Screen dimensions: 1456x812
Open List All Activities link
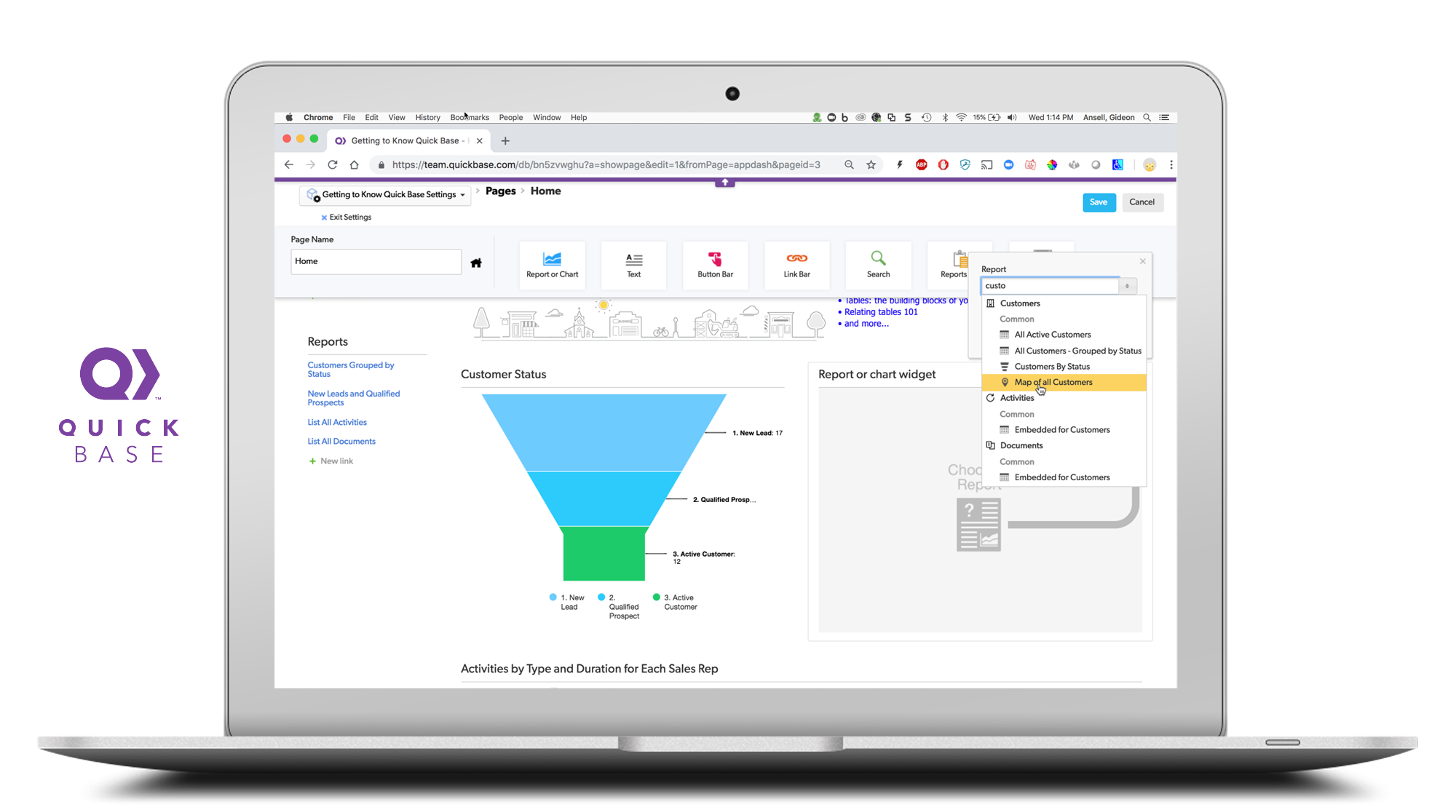pyautogui.click(x=337, y=422)
